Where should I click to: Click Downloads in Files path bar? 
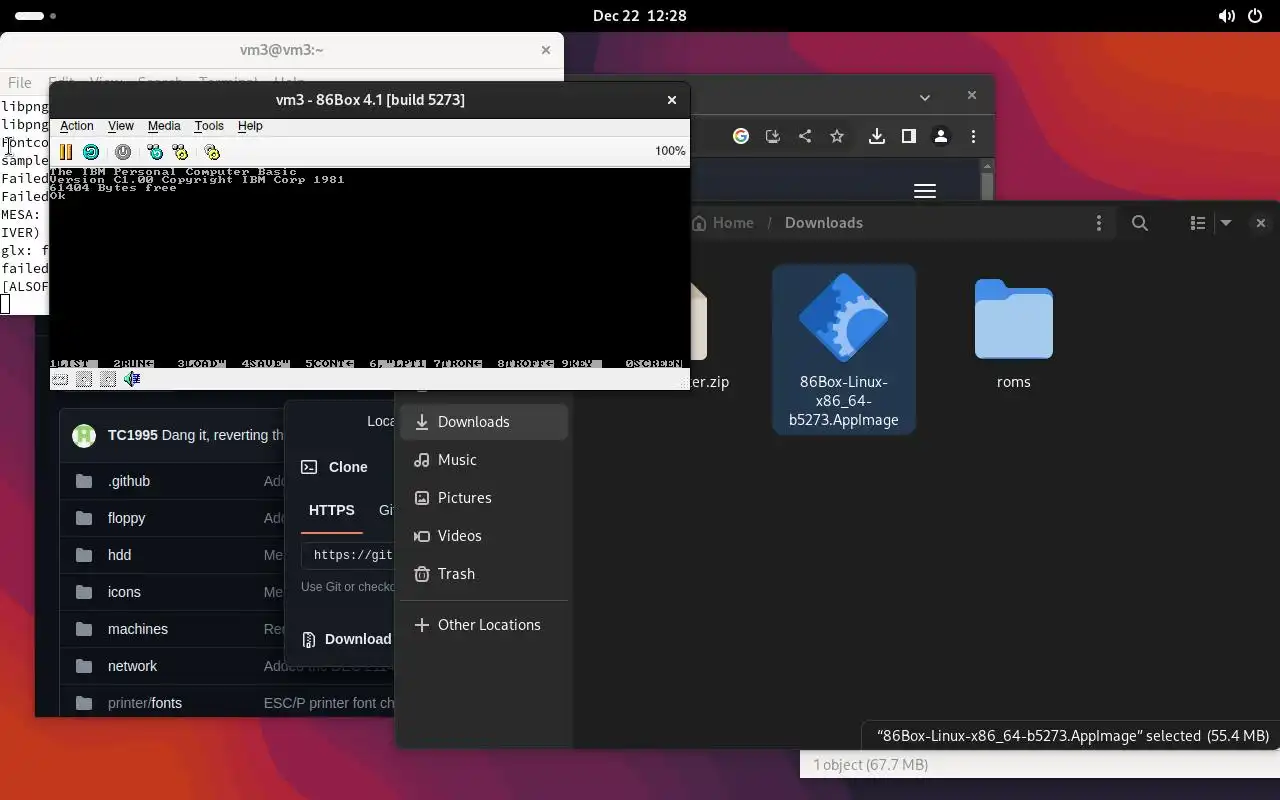[824, 223]
